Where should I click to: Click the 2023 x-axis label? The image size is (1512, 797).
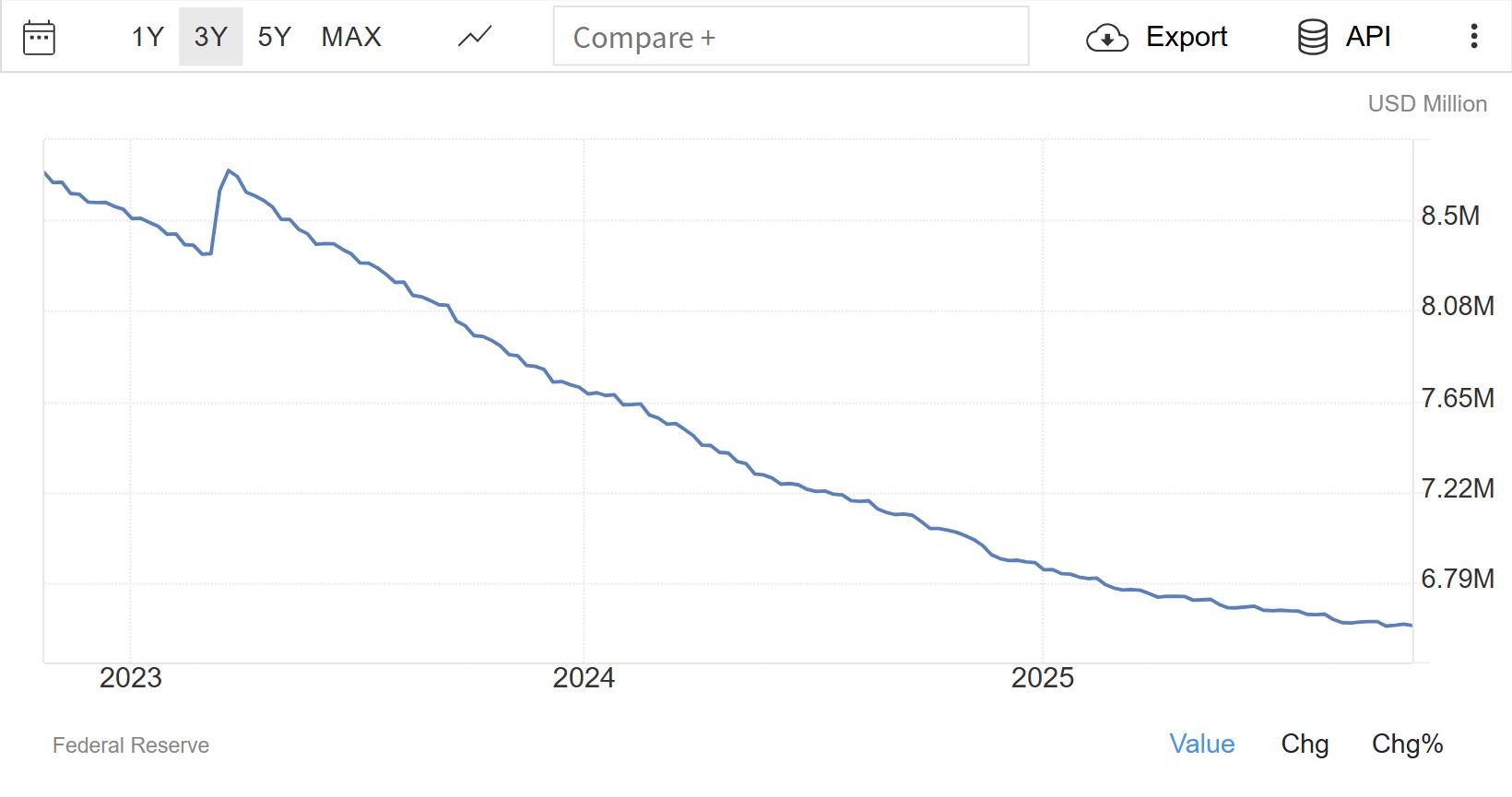(131, 678)
